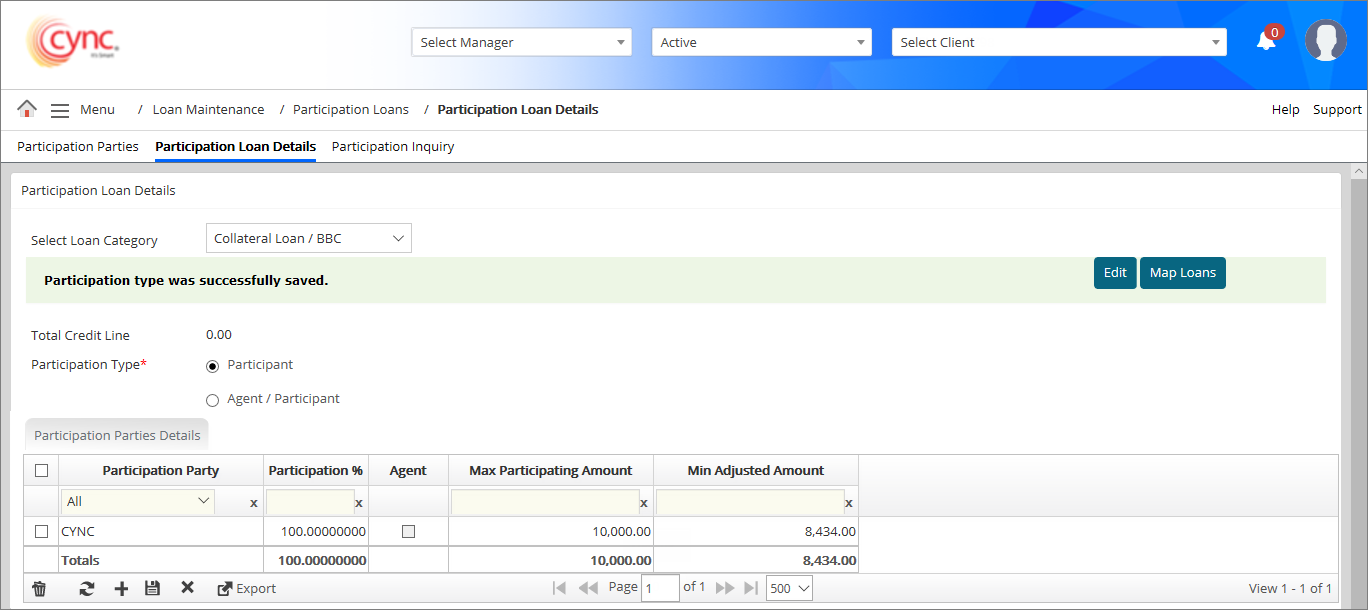Viewport: 1368px width, 610px height.
Task: Open the hamburger Menu icon
Action: (60, 110)
